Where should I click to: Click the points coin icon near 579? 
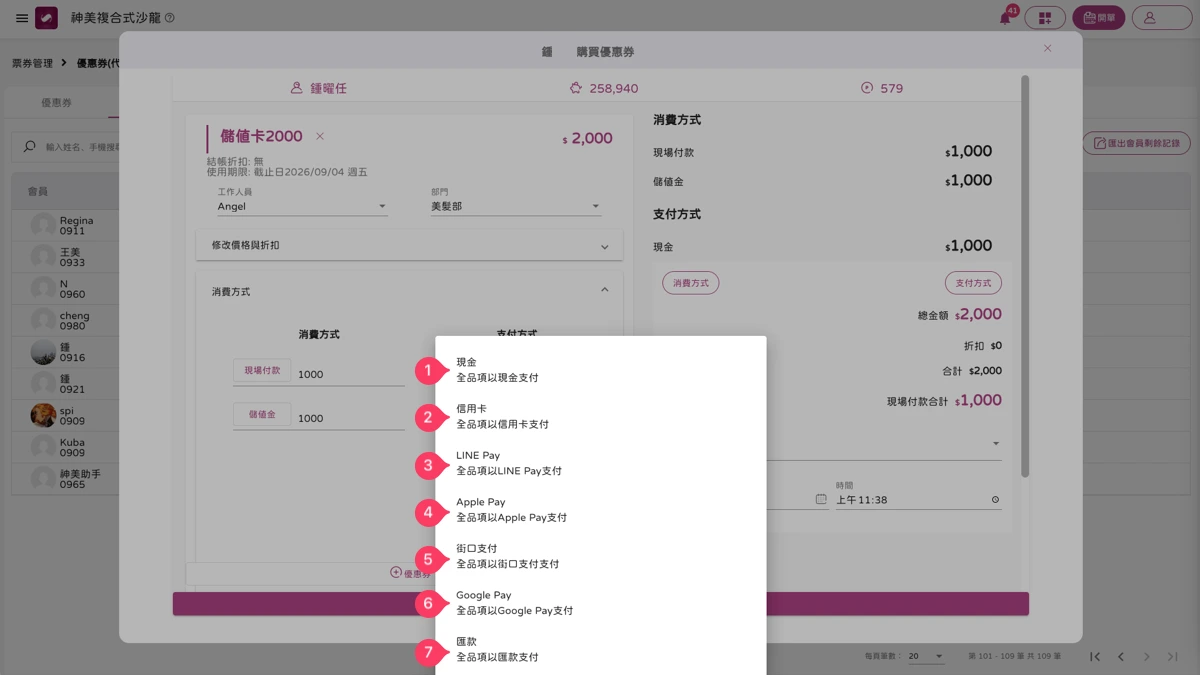click(867, 88)
